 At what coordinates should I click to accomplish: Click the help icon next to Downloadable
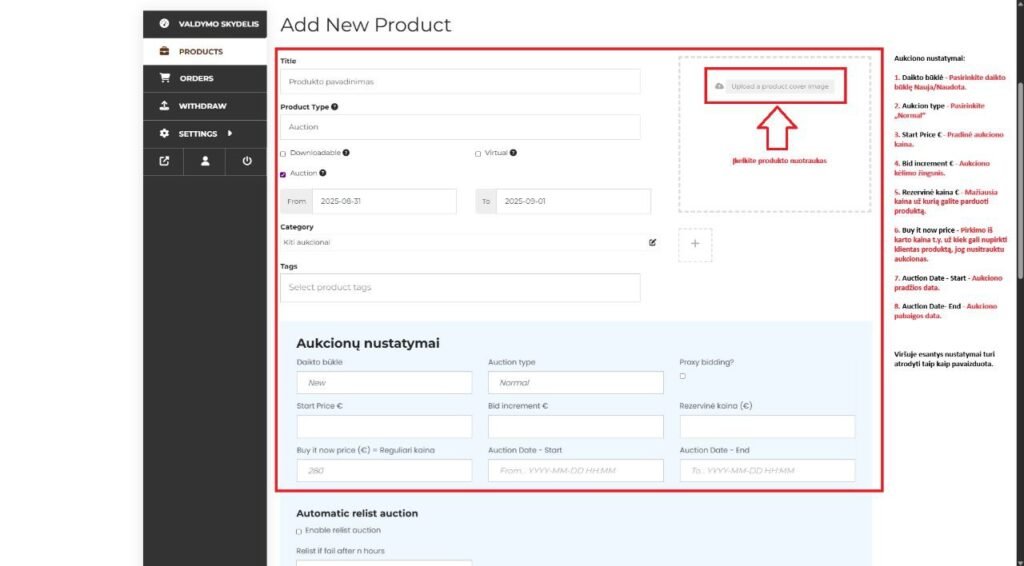pos(346,153)
